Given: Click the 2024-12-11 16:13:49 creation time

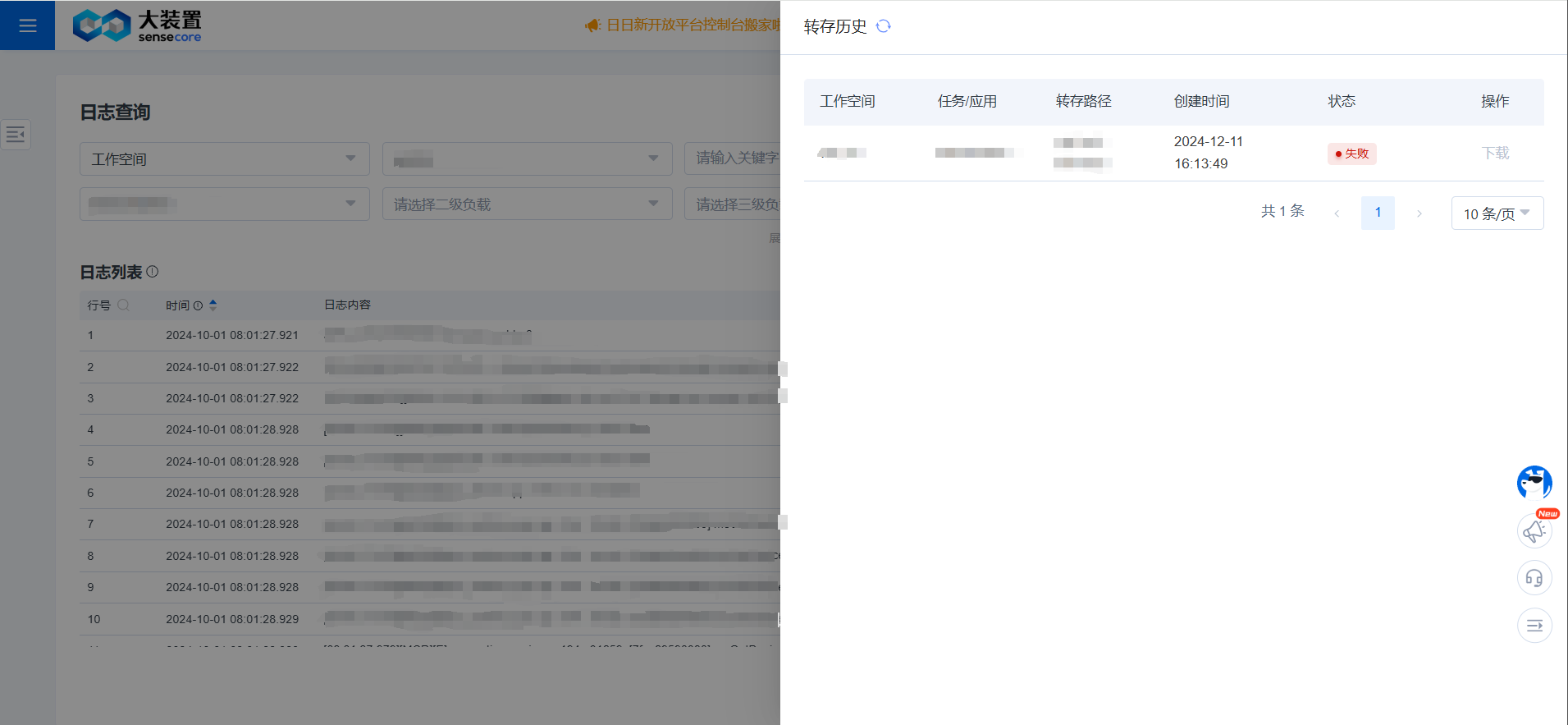Looking at the screenshot, I should tap(1209, 153).
